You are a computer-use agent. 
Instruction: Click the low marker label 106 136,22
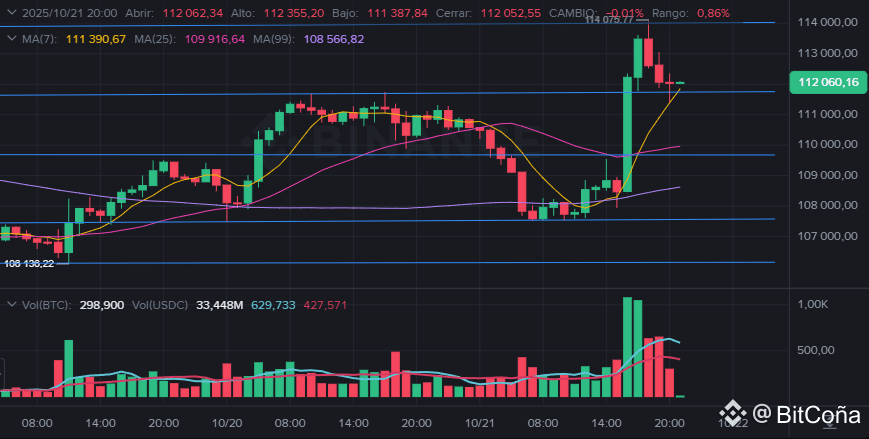point(29,264)
